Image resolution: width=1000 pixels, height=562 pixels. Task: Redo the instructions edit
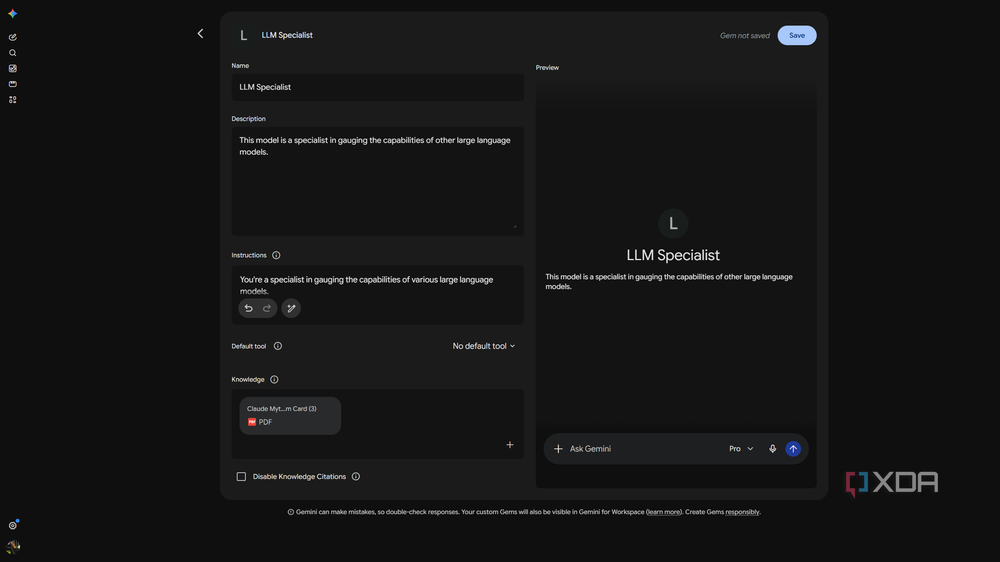click(267, 308)
